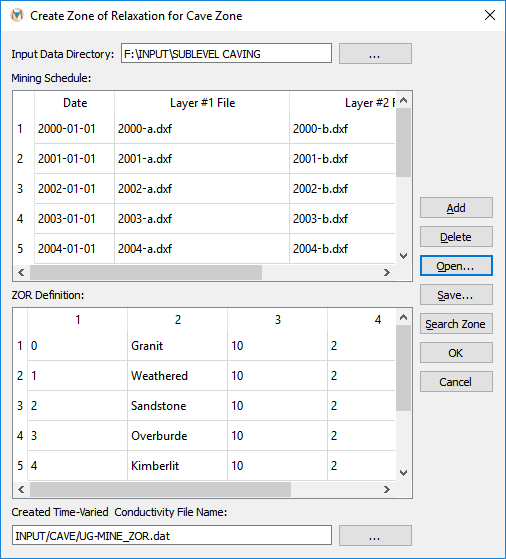Click ZOR Definition vertical scrollbar thumb
The width and height of the screenshot is (506, 559).
(x=403, y=368)
